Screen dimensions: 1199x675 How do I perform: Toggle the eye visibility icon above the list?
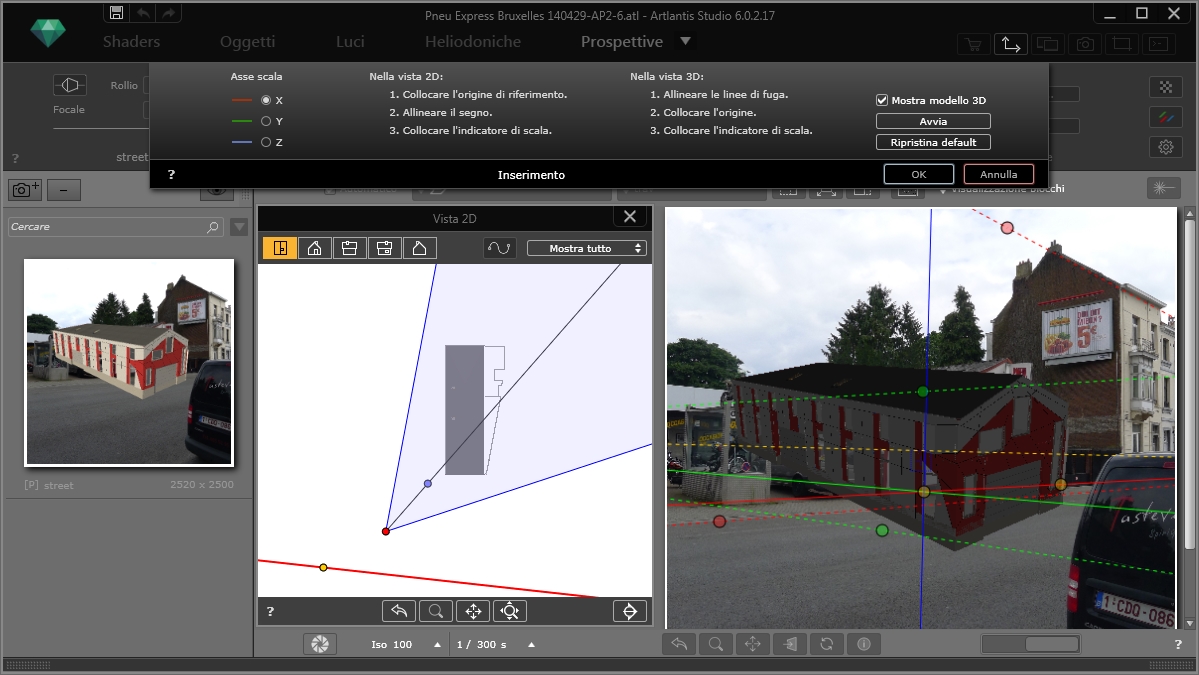pyautogui.click(x=216, y=191)
